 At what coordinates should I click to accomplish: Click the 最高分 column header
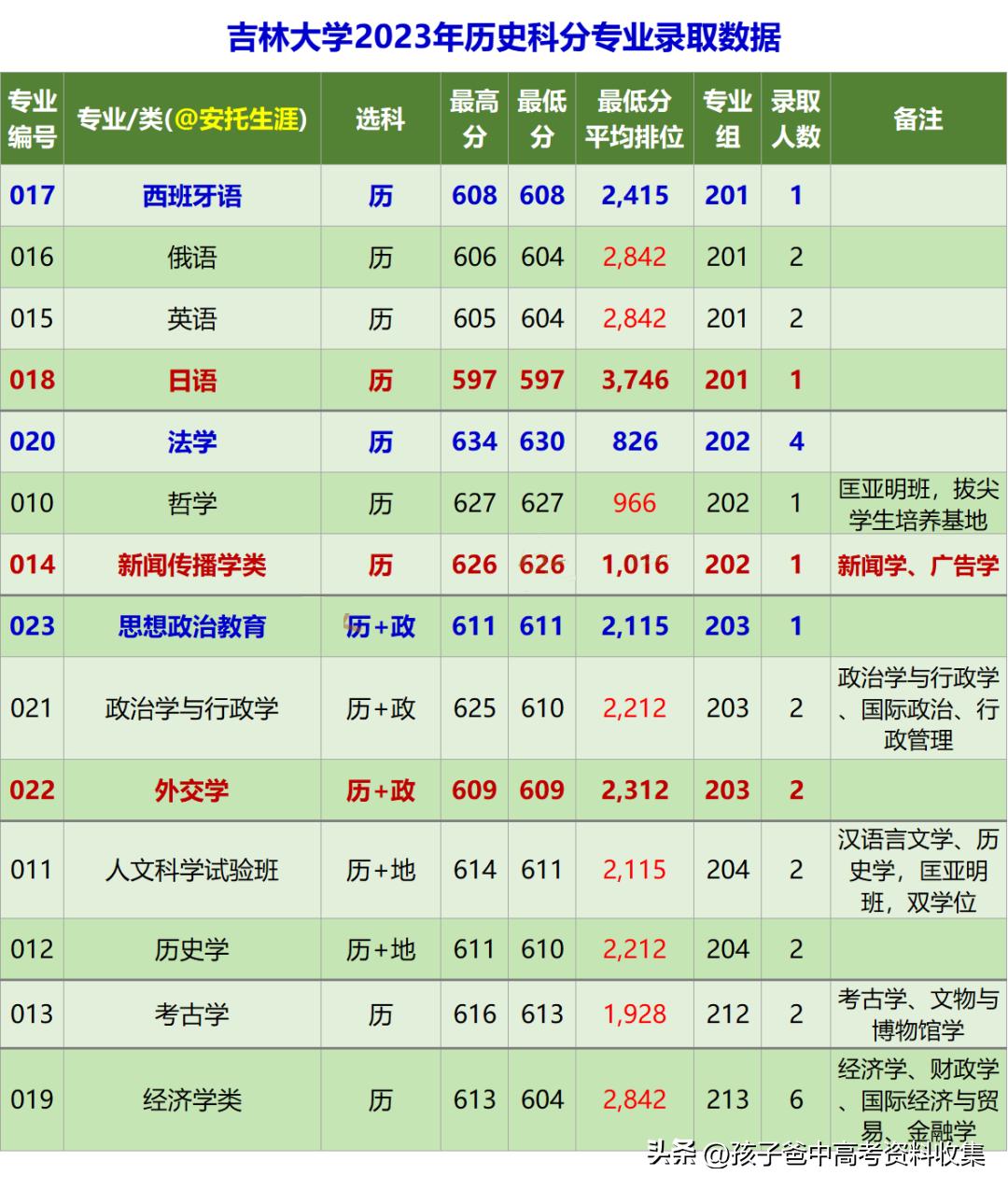tap(474, 119)
